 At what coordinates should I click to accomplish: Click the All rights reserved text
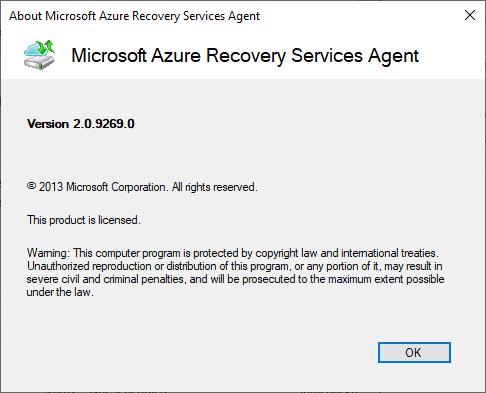pos(215,187)
